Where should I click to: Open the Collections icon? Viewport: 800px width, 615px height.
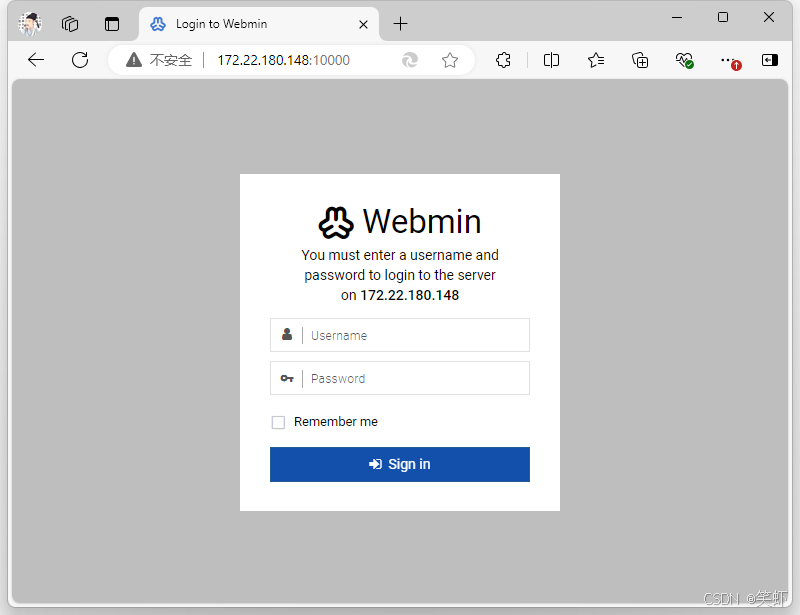click(x=640, y=60)
